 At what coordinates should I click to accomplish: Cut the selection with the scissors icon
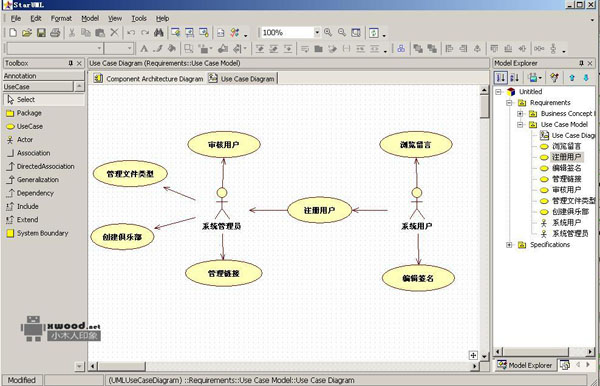(x=72, y=33)
